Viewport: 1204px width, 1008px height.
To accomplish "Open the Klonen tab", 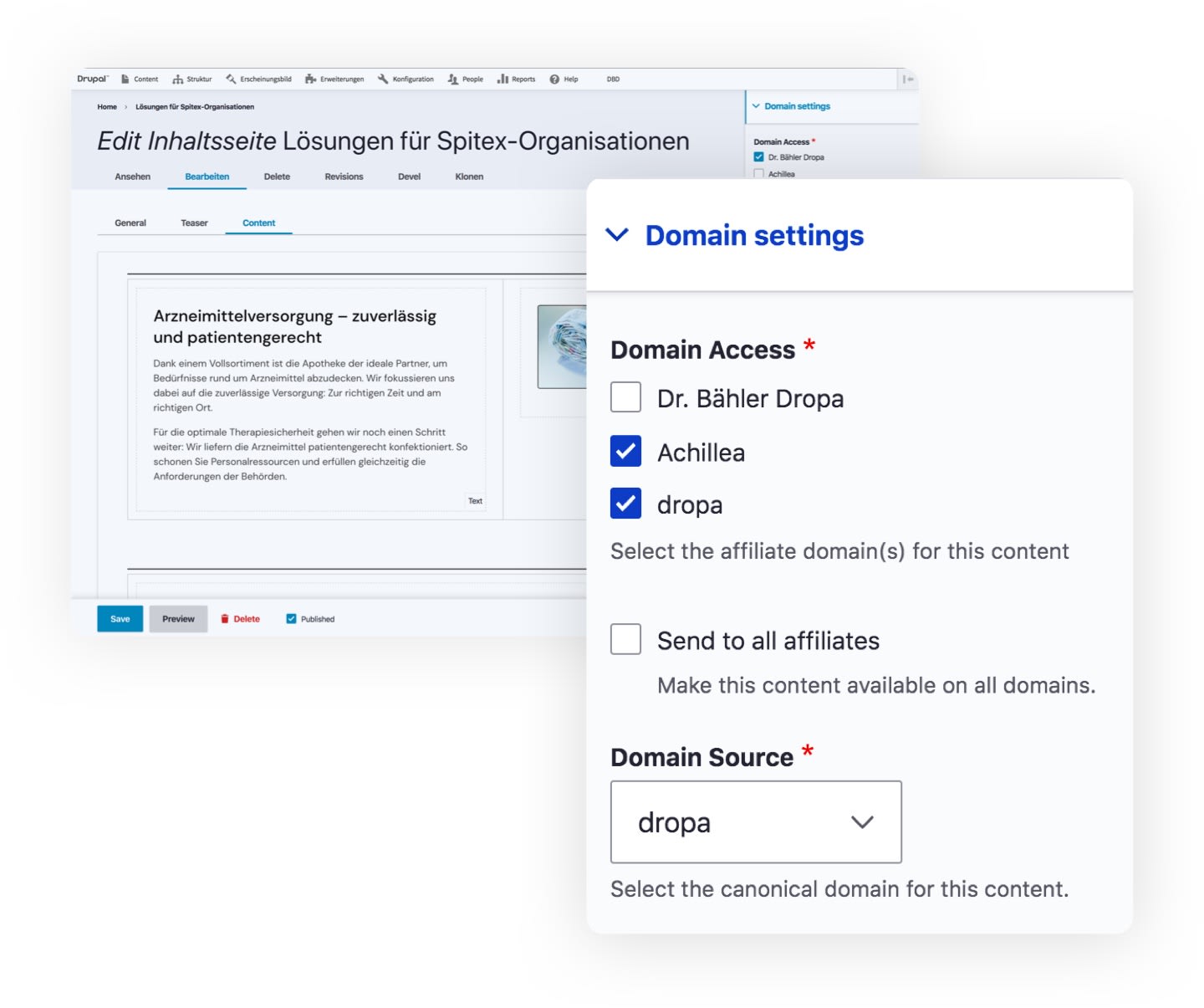I will click(x=469, y=177).
